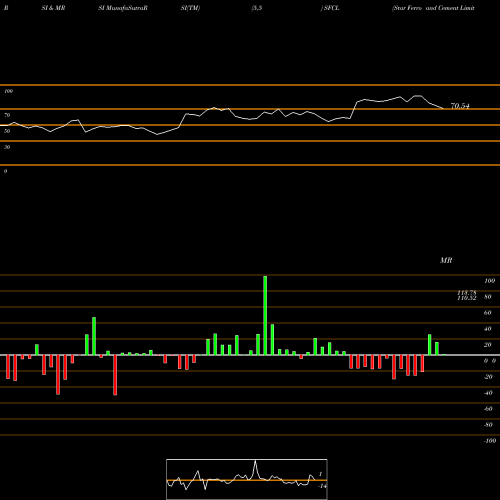Click the RSI left axis label 30
The image size is (500, 500).
pos(7,147)
